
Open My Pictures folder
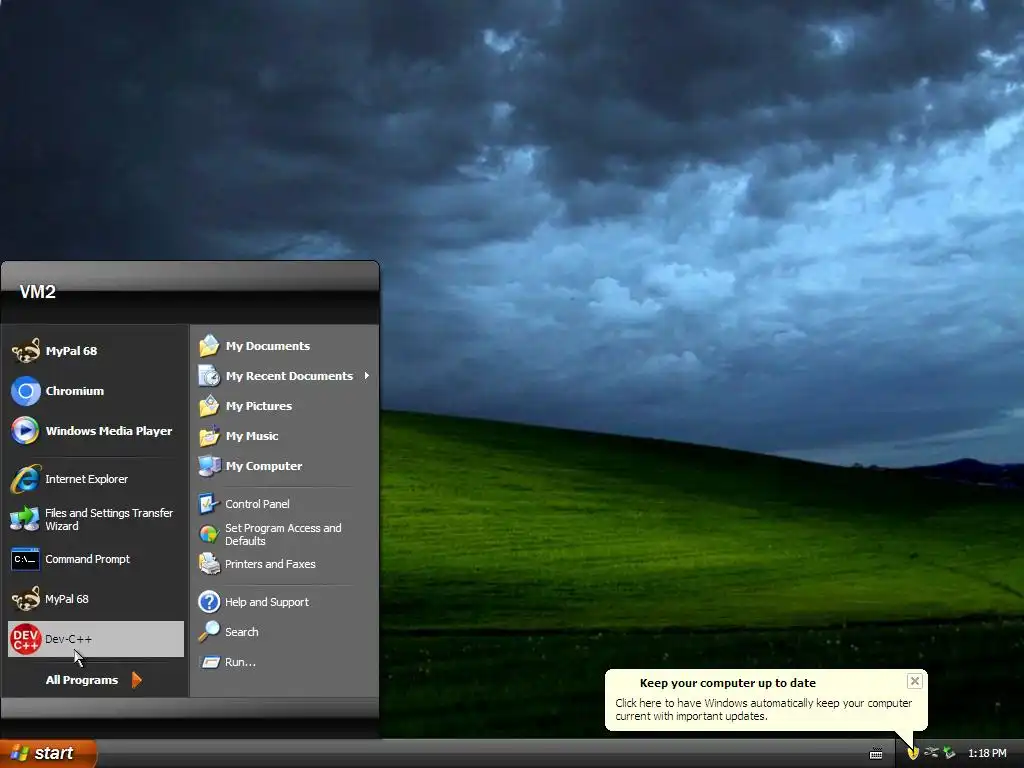pos(284,406)
